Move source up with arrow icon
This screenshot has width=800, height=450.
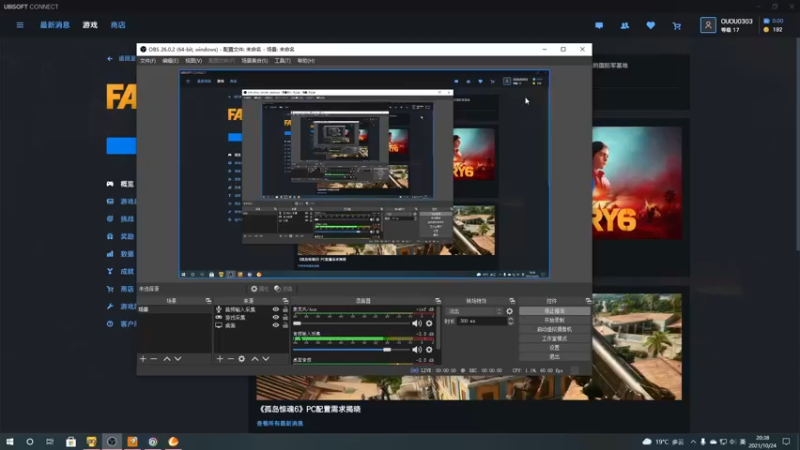(x=255, y=359)
